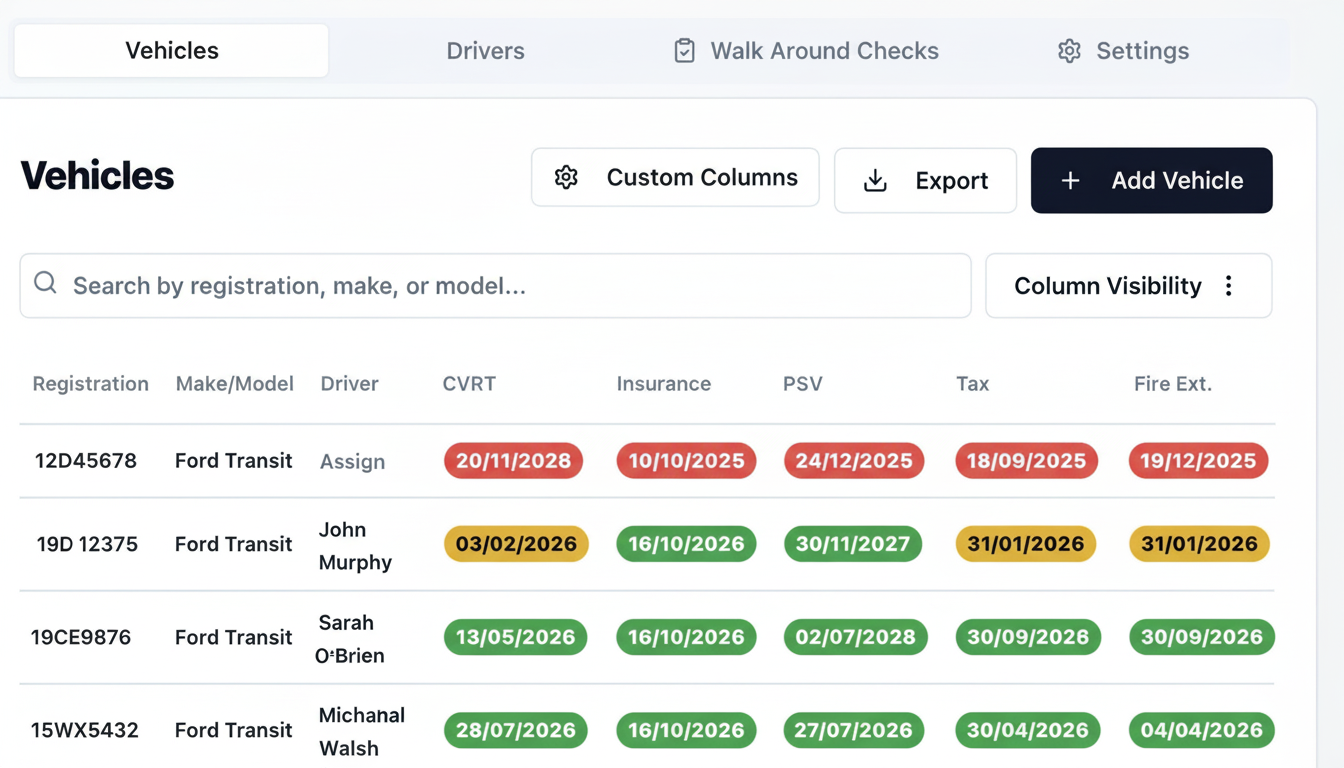The width and height of the screenshot is (1344, 768).
Task: Click the clipboard icon beside Walk Around Checks
Action: [x=684, y=51]
